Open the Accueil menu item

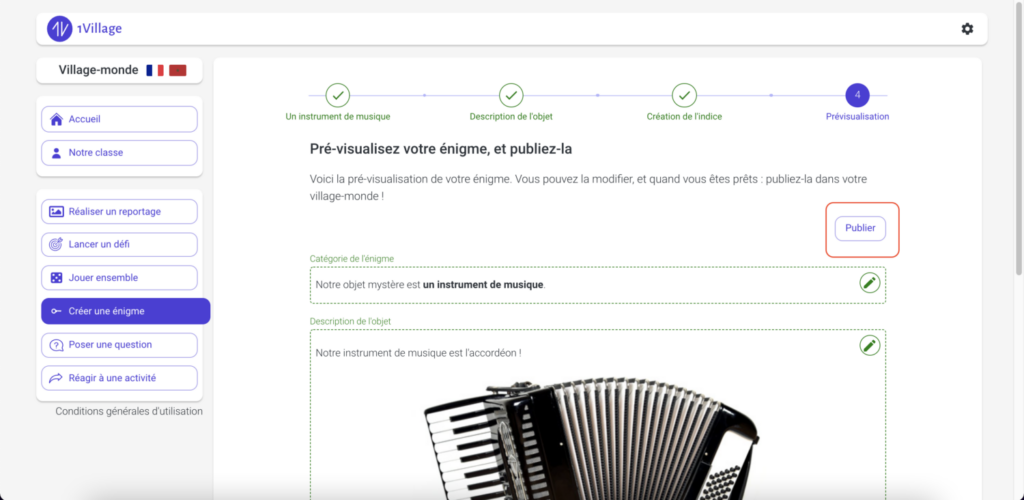pyautogui.click(x=119, y=119)
